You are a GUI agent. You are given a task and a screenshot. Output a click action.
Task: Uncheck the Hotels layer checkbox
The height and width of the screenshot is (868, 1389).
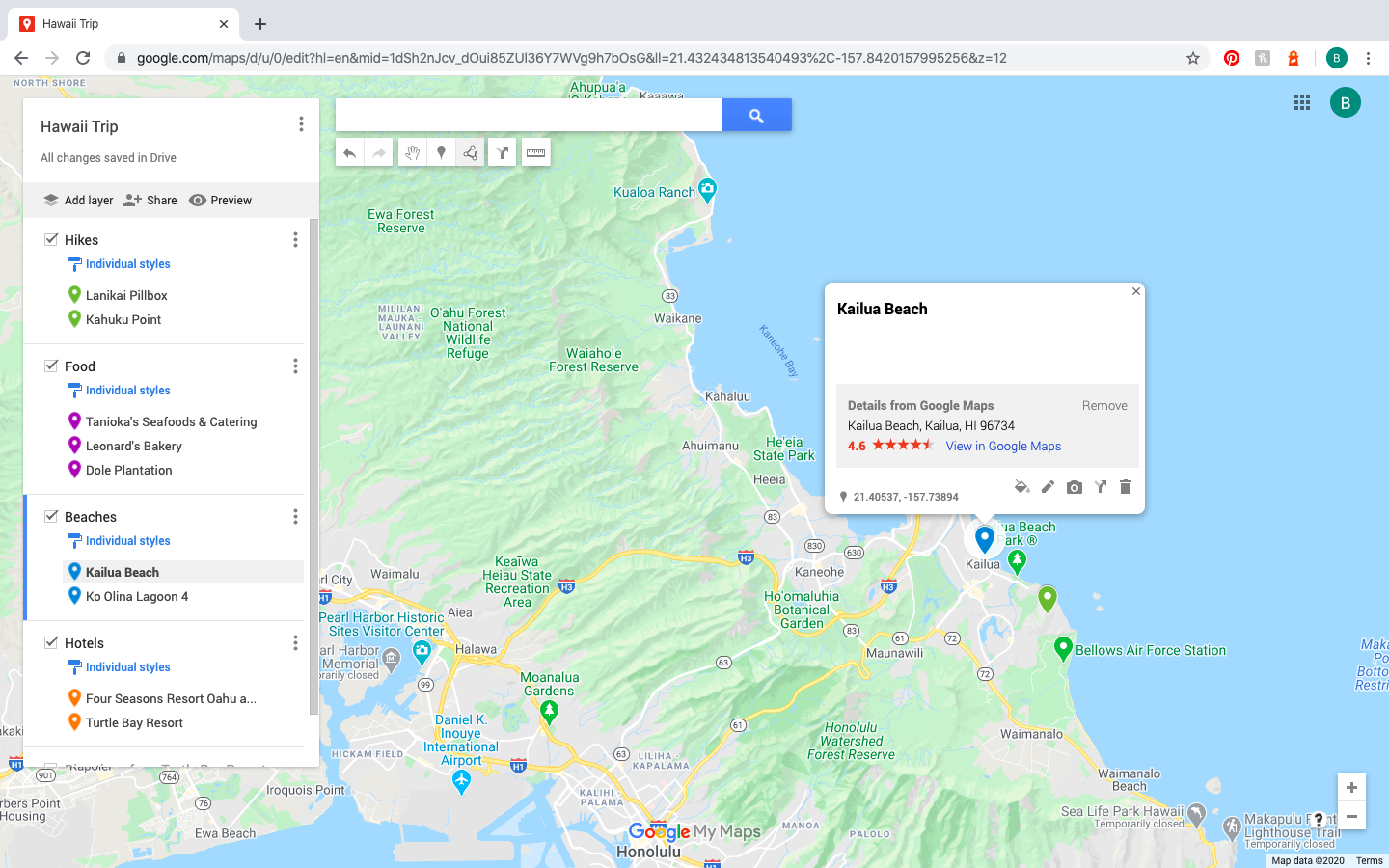tap(51, 642)
